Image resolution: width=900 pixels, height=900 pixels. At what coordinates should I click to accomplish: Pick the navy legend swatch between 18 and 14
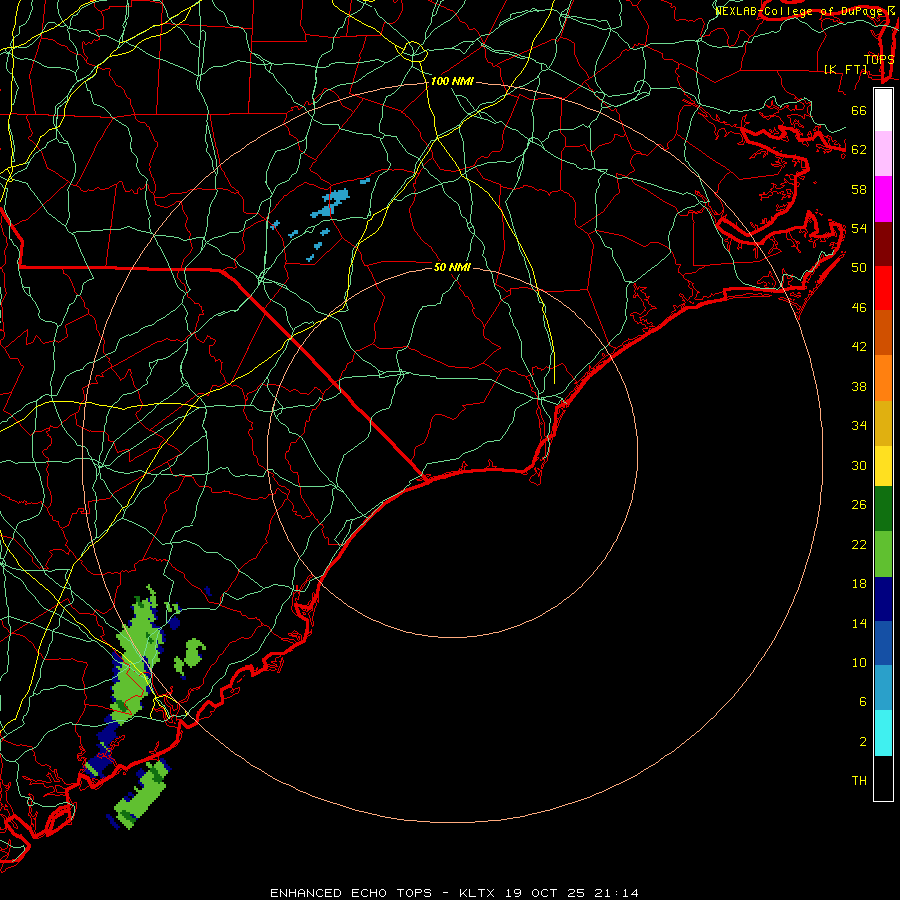(x=883, y=599)
